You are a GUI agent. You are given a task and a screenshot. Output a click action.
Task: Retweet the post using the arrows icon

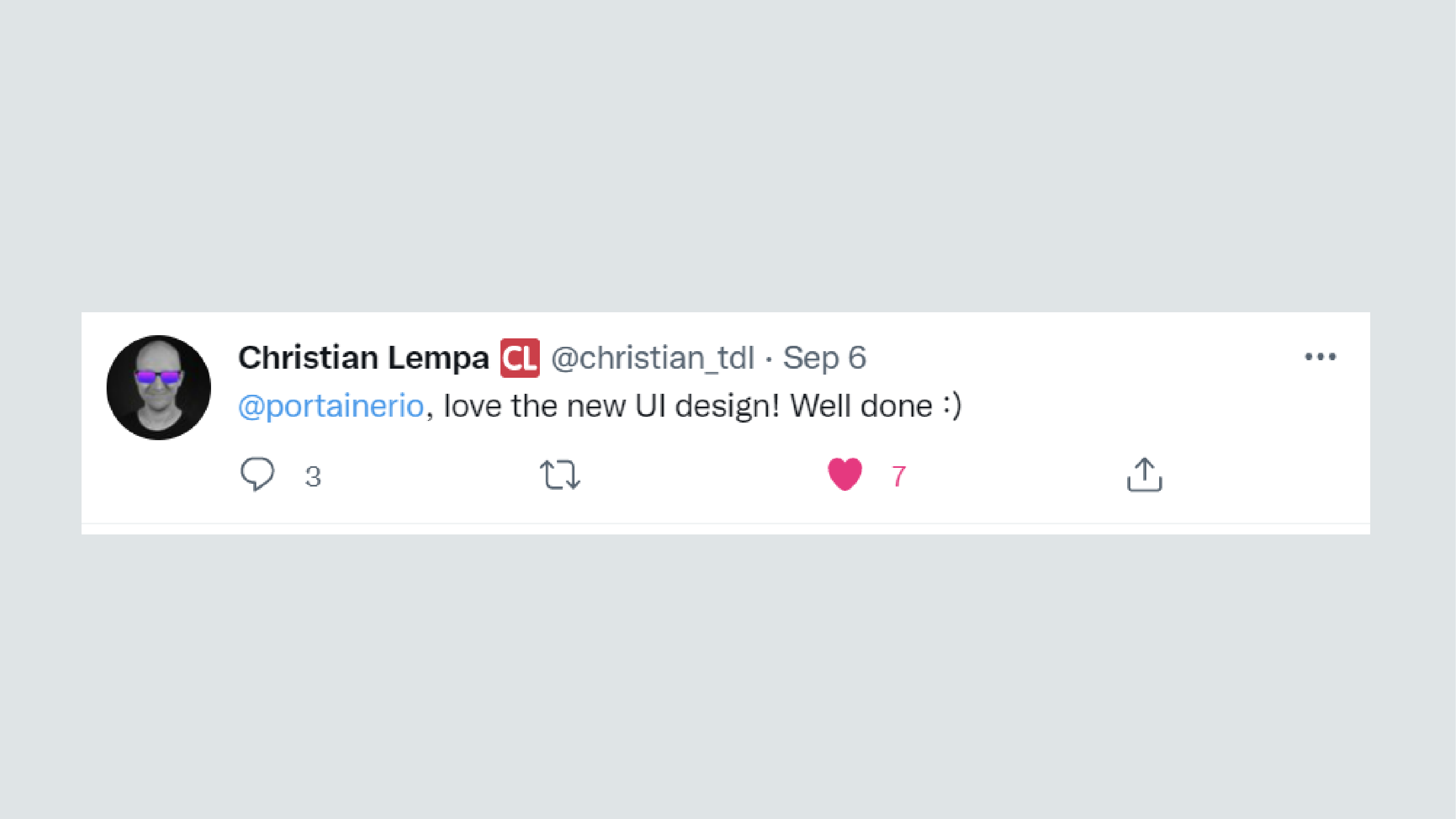coord(560,474)
